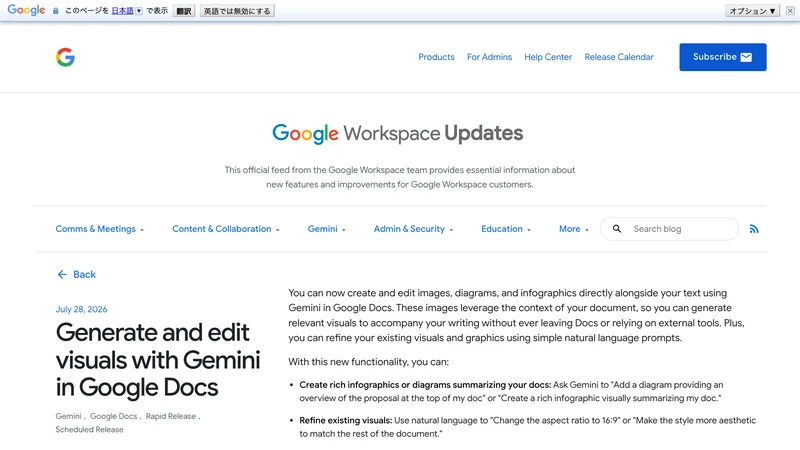This screenshot has width=800, height=450.
Task: Expand the Gemini category menu
Action: pos(327,229)
